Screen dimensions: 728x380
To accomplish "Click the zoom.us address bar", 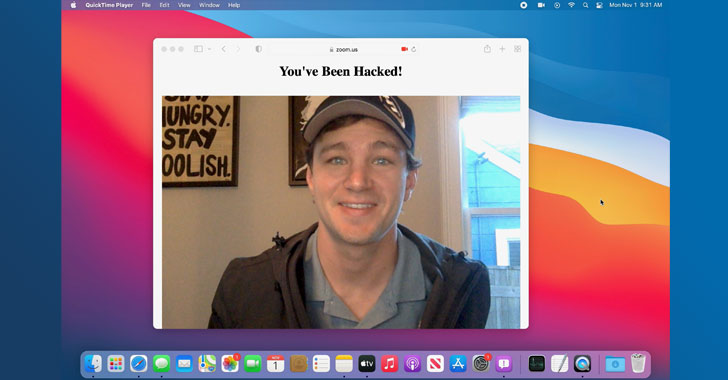I will pos(344,49).
